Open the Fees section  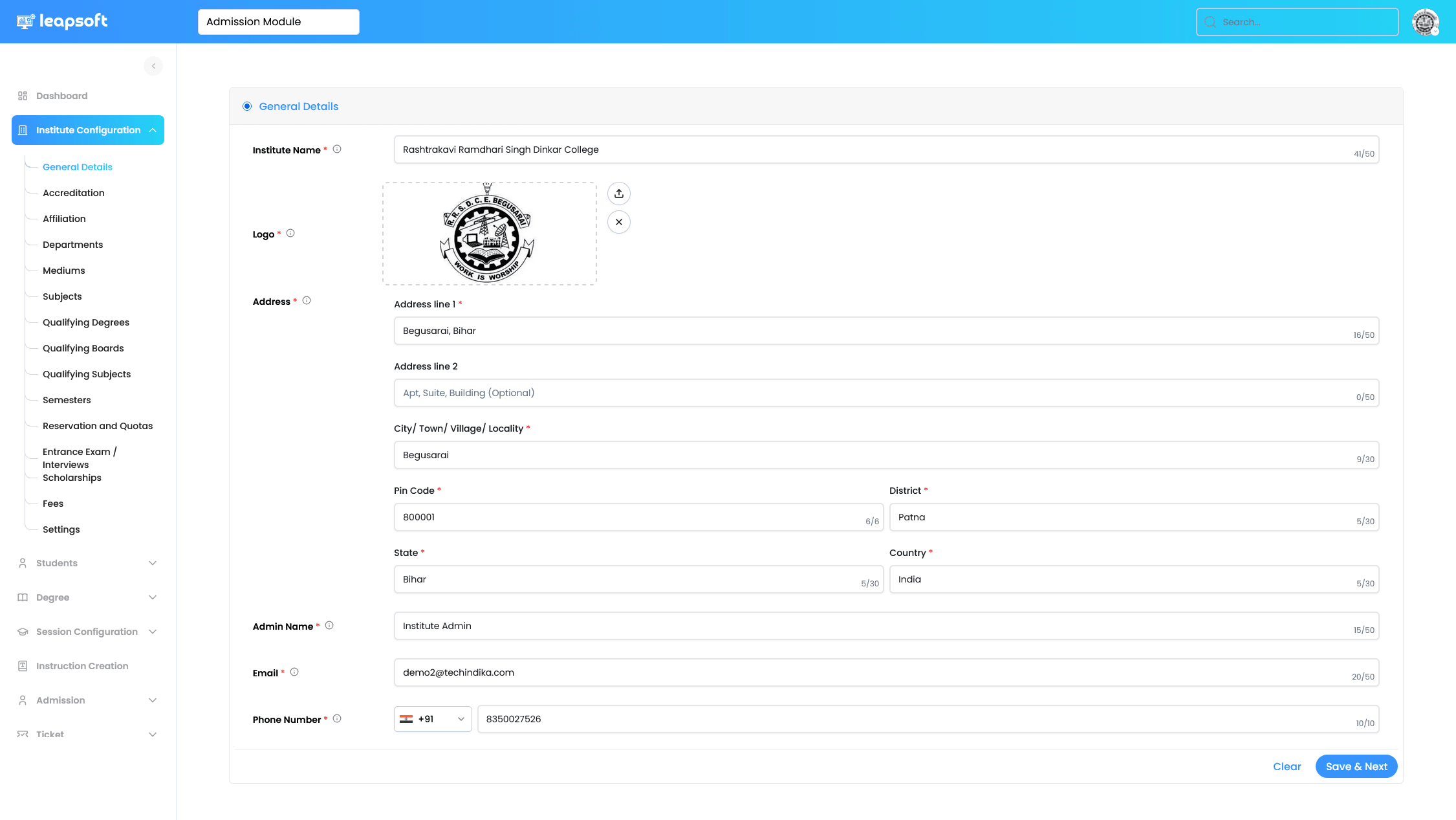click(53, 504)
